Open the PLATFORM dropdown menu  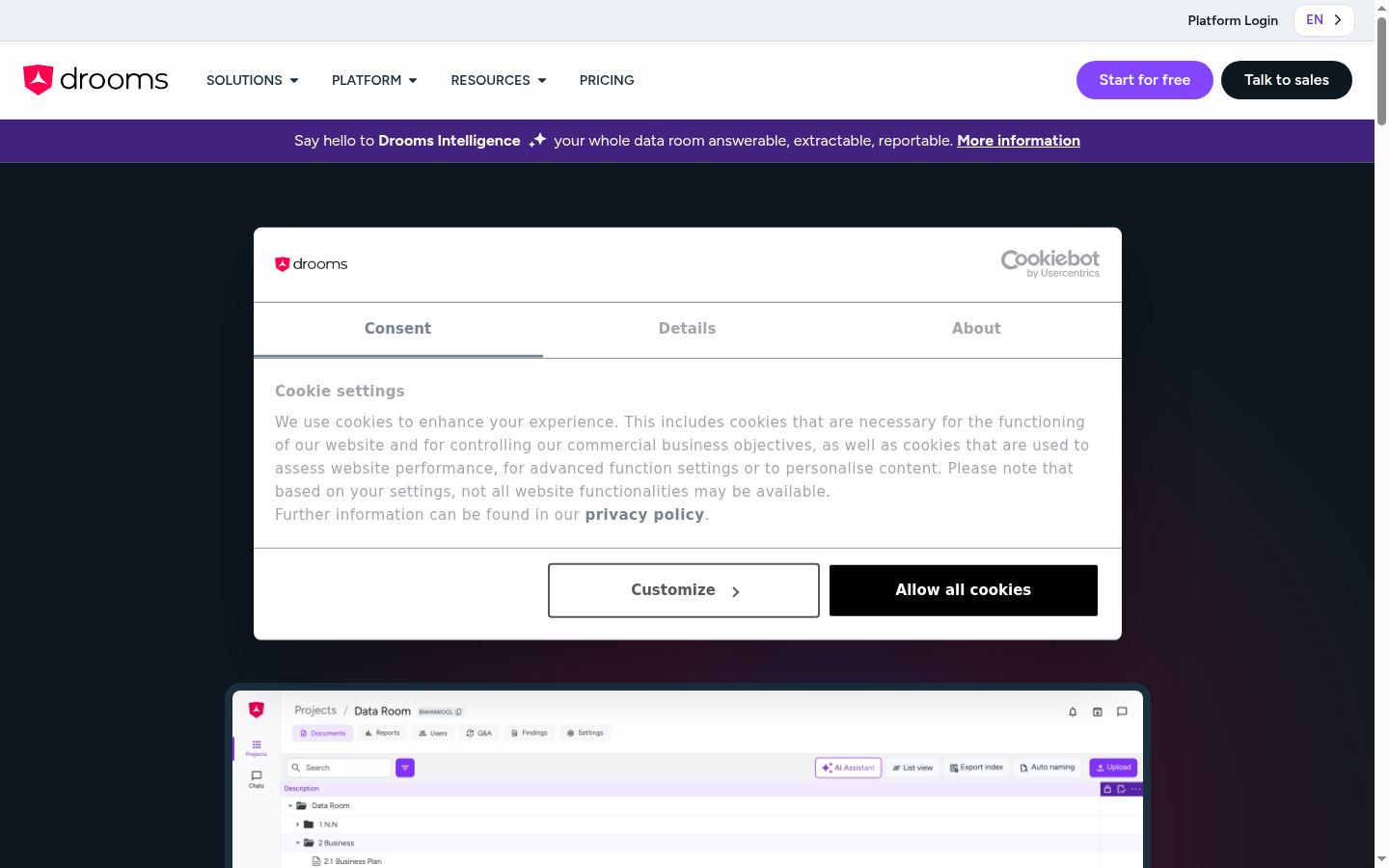(x=374, y=80)
